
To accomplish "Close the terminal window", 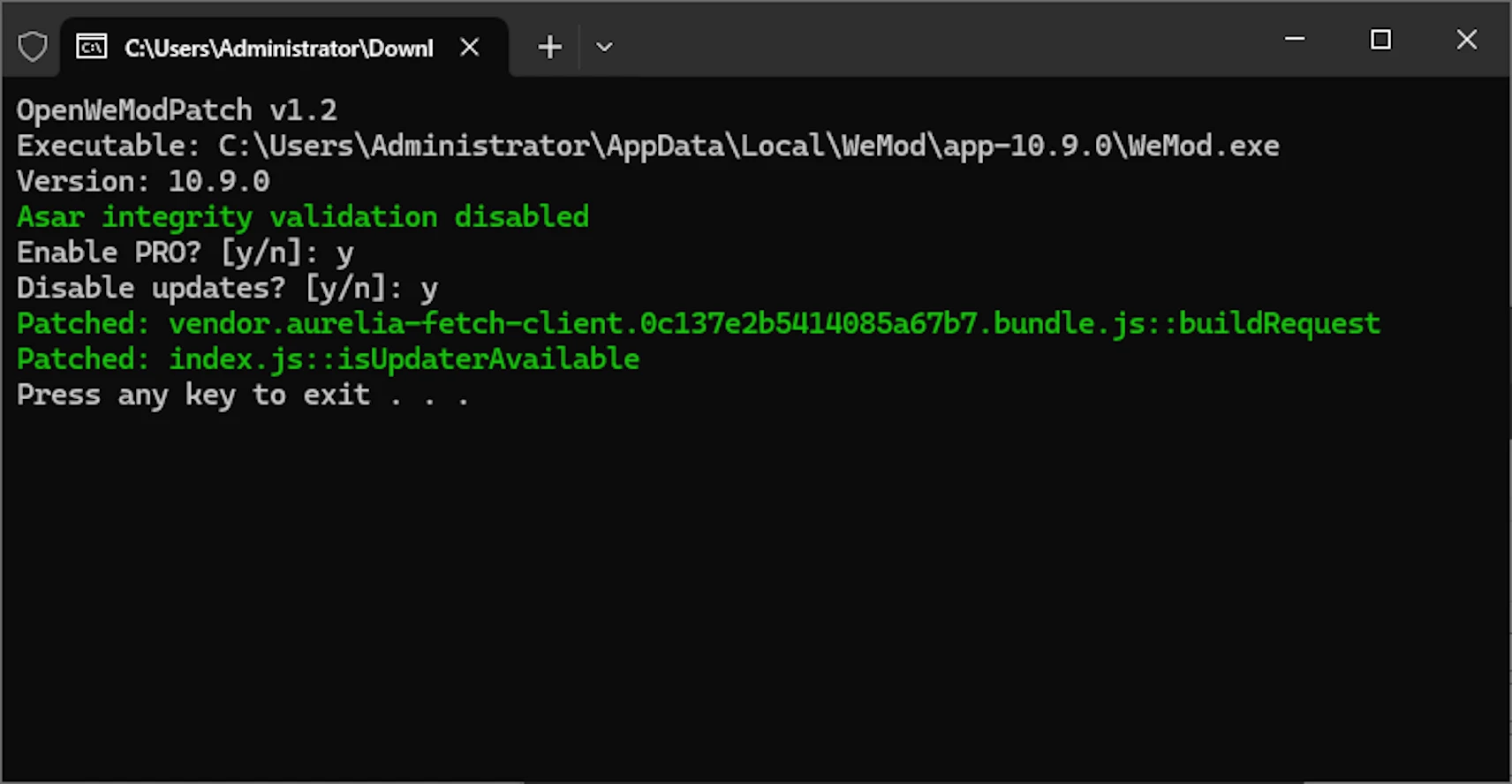I will coord(1467,40).
